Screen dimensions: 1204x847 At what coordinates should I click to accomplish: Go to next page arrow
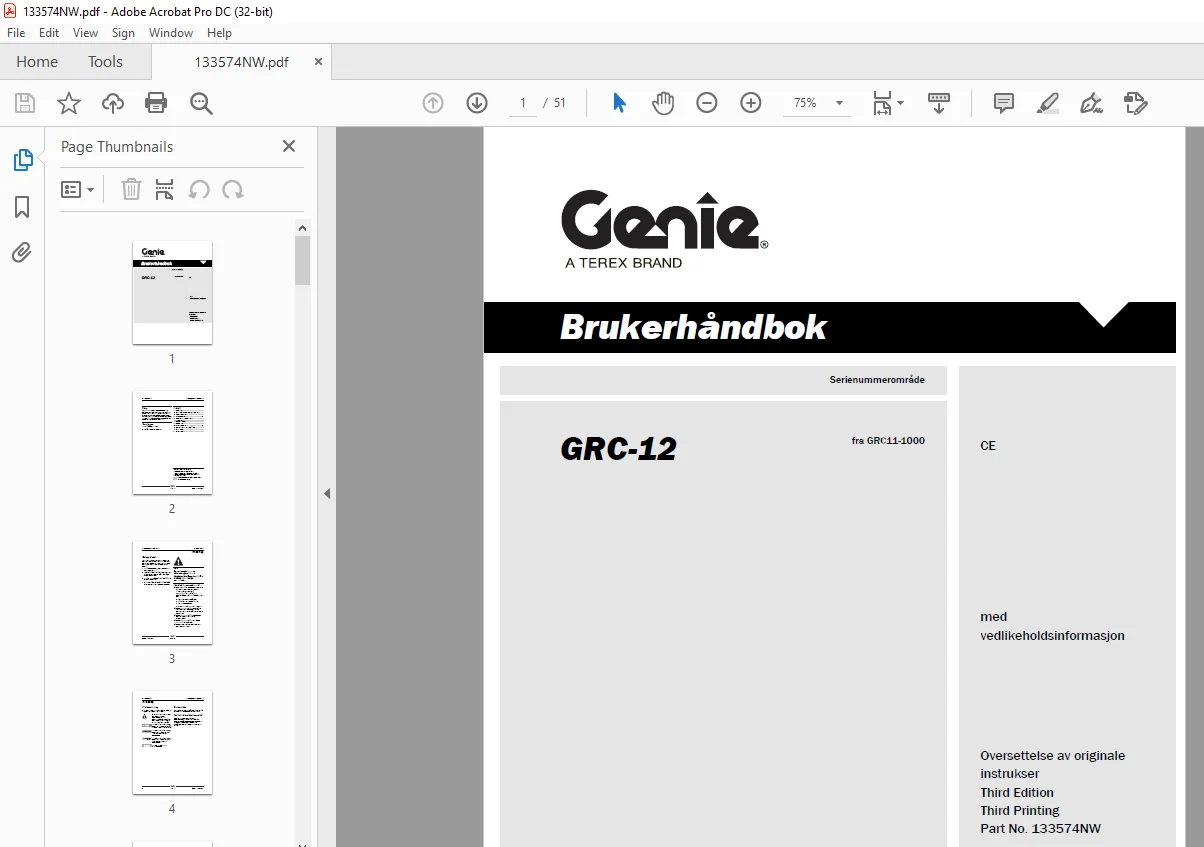pos(477,103)
